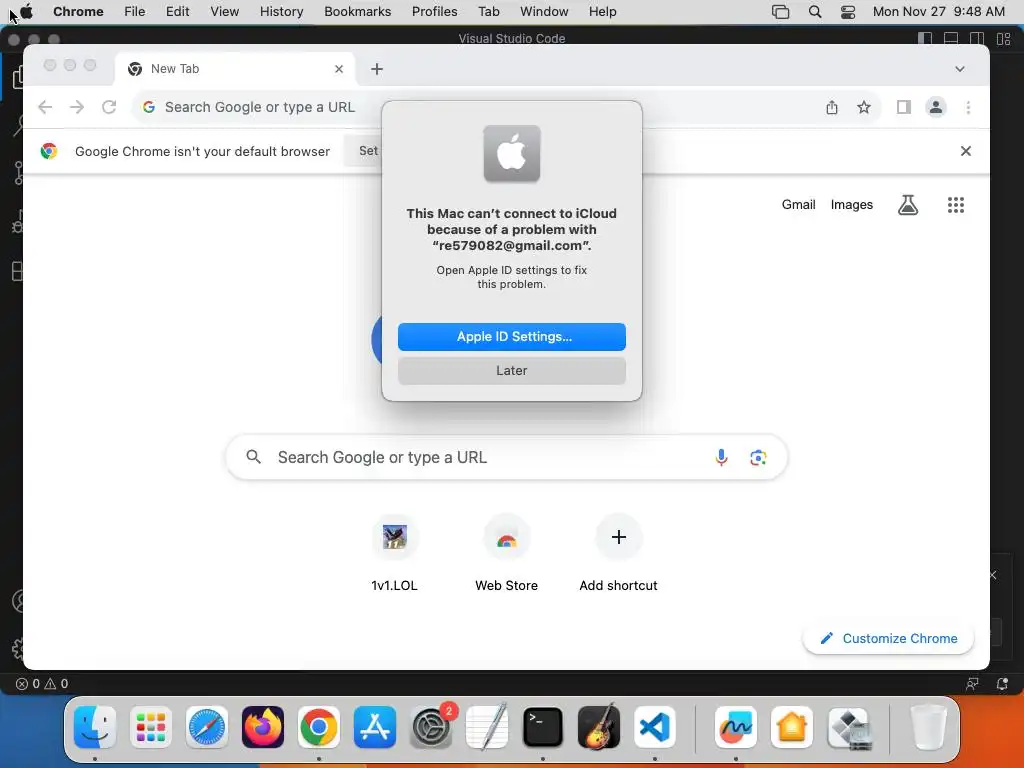This screenshot has height=768, width=1024.
Task: Open the Images link
Action: [852, 204]
